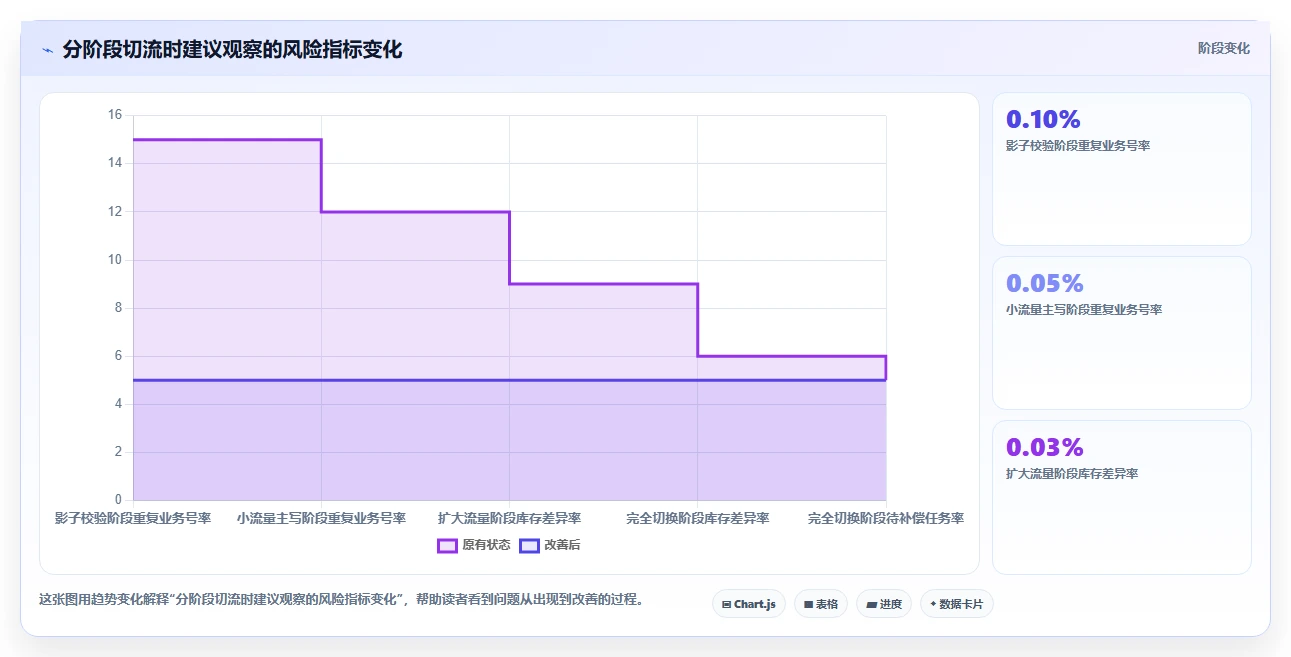
Task: Select the Chart.js chip
Action: coord(749,604)
